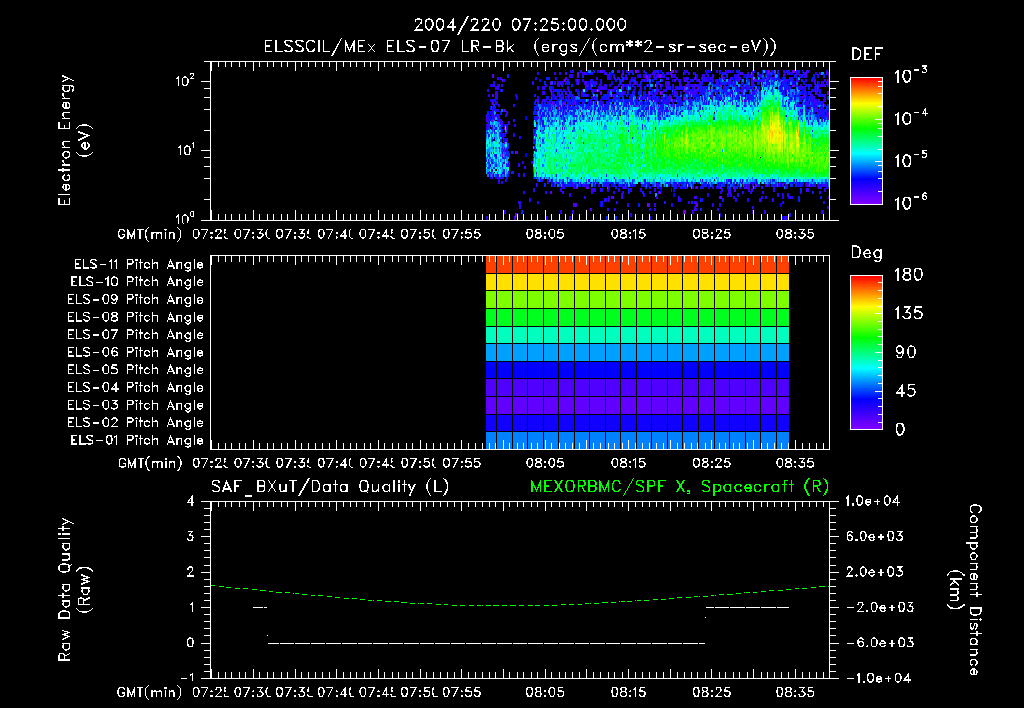Click the 08:25 tick on bottom time axis
This screenshot has width=1024, height=708.
711,692
